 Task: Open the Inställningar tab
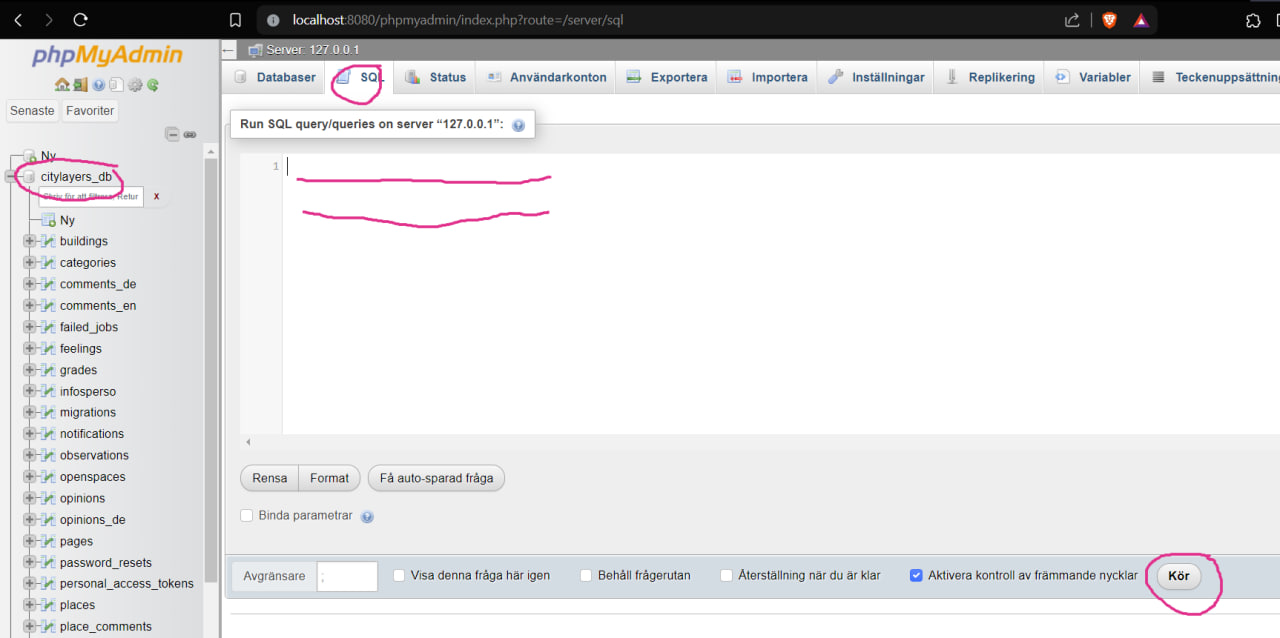pyautogui.click(x=877, y=77)
